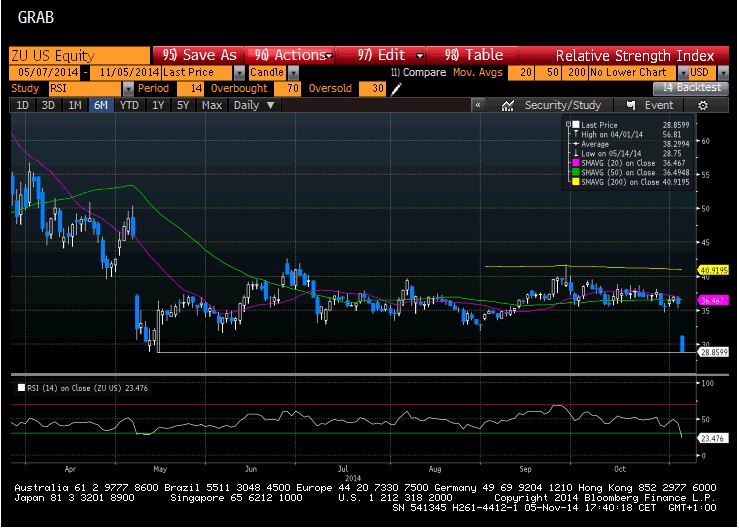Click the Security/Study button label
This screenshot has width=739, height=529.
(x=563, y=105)
